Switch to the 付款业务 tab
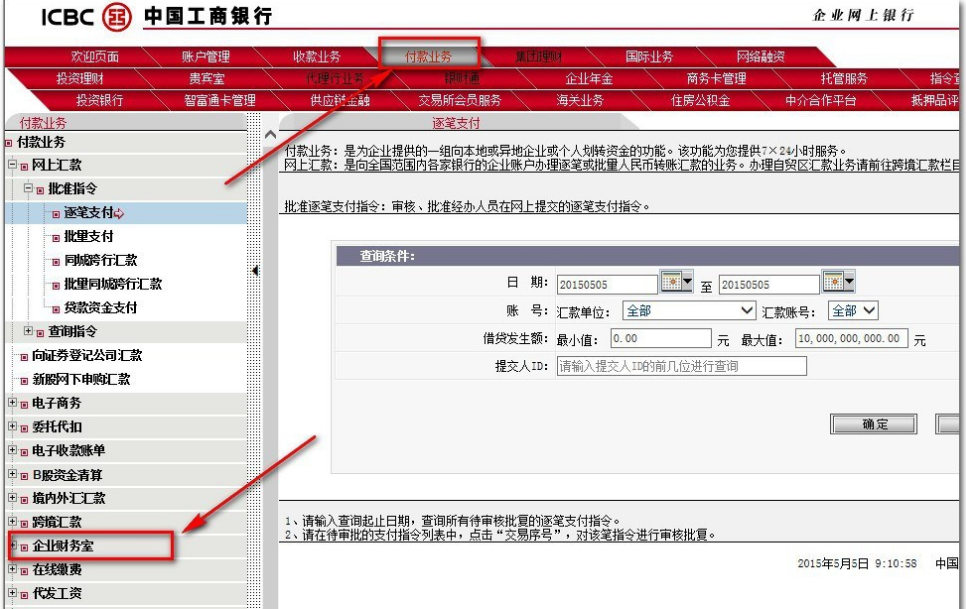The width and height of the screenshot is (966, 609). pyautogui.click(x=428, y=57)
